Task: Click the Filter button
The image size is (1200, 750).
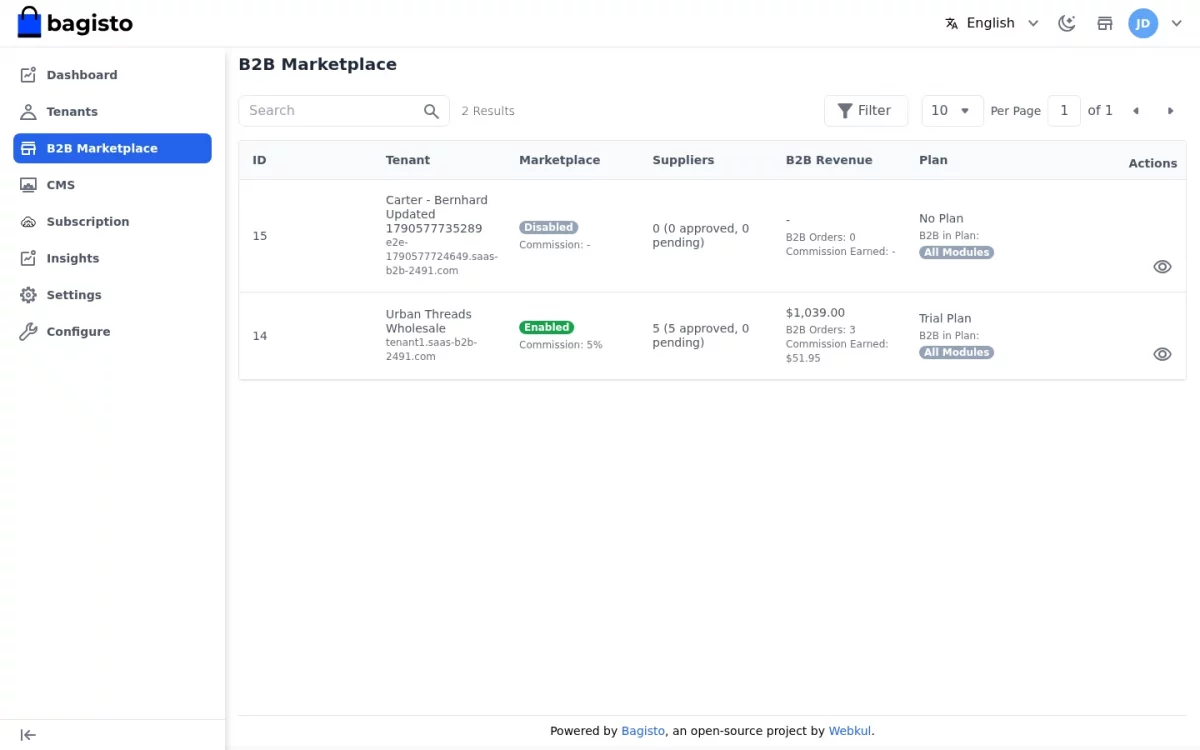Action: pyautogui.click(x=865, y=111)
